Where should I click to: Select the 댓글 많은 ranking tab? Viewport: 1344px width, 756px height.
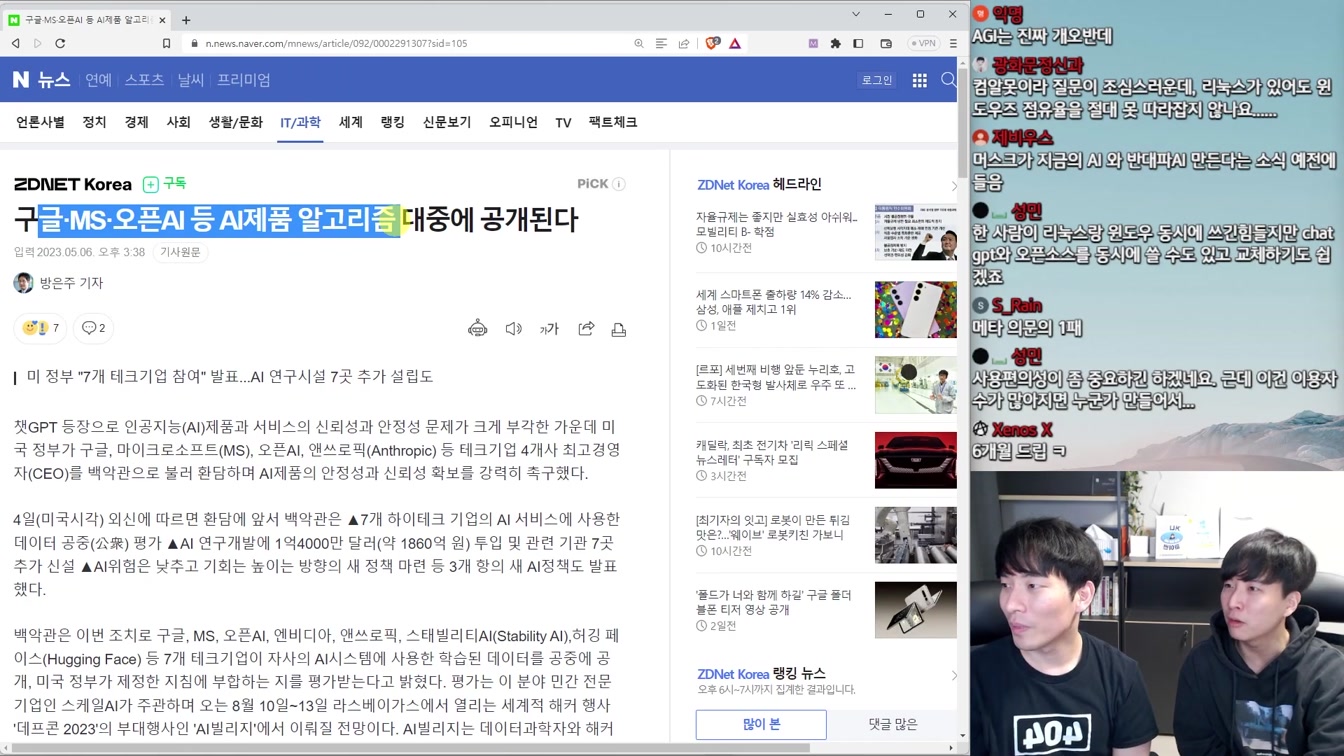coord(892,724)
